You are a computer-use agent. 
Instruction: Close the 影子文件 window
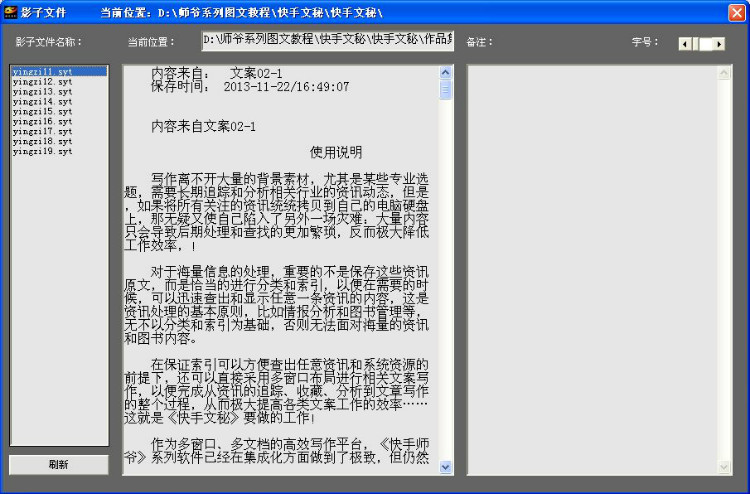737,12
